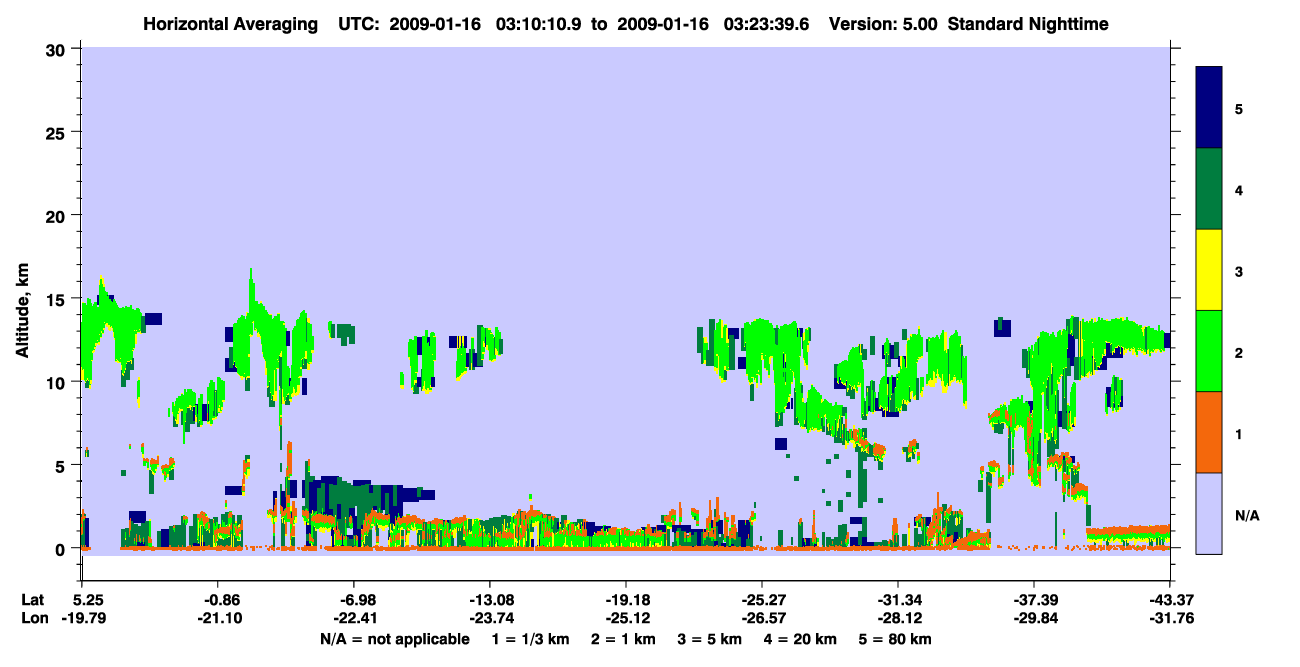This screenshot has height=667, width=1300.
Task: Click the 'Standard Nighttime' text
Action: tap(1029, 24)
